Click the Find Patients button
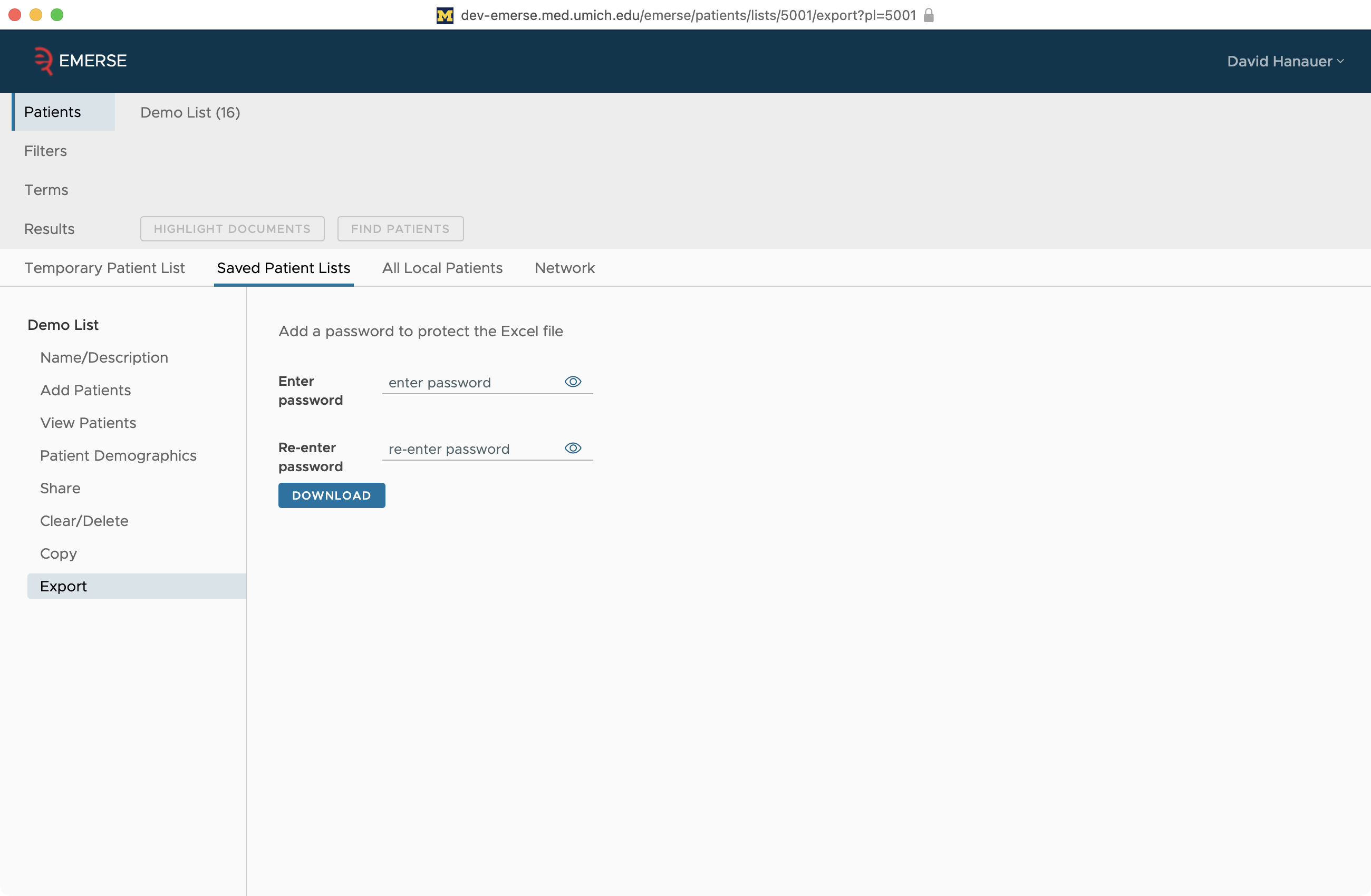The height and width of the screenshot is (896, 1371). (x=400, y=229)
